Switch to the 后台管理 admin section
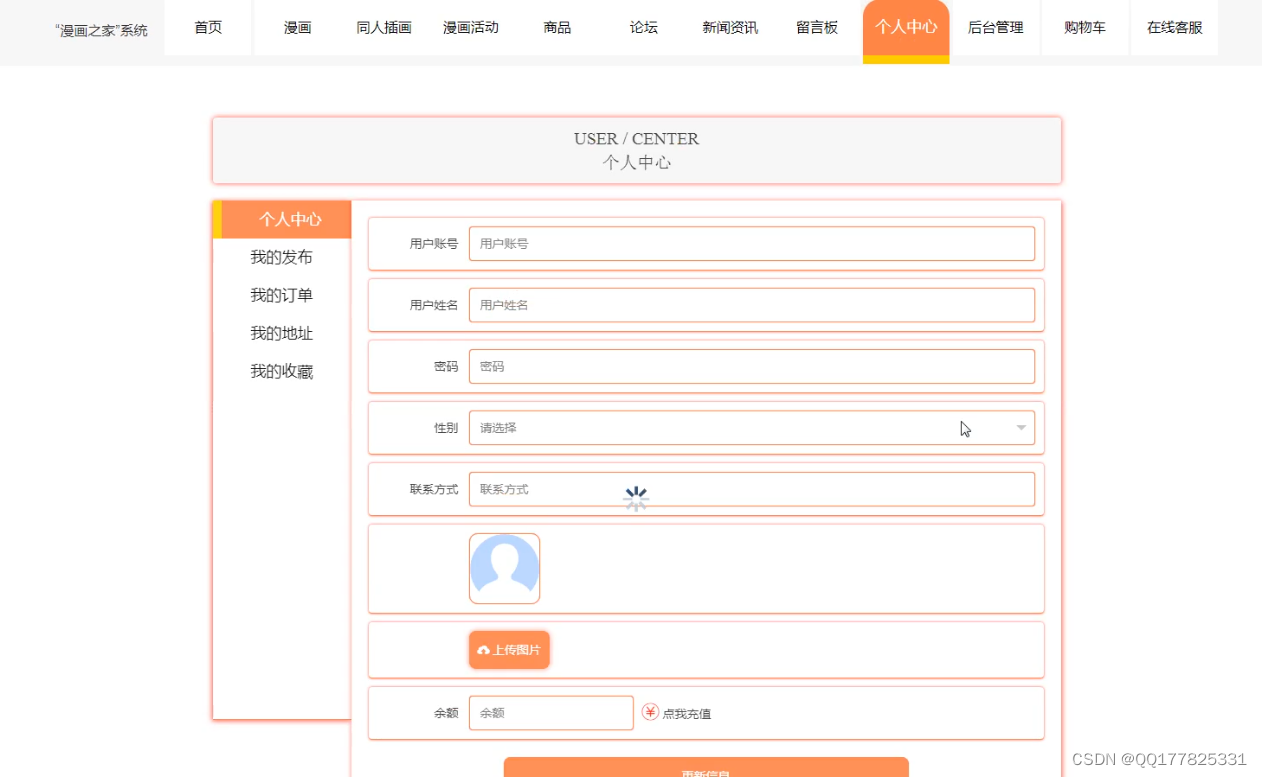This screenshot has width=1262, height=777. tap(996, 28)
